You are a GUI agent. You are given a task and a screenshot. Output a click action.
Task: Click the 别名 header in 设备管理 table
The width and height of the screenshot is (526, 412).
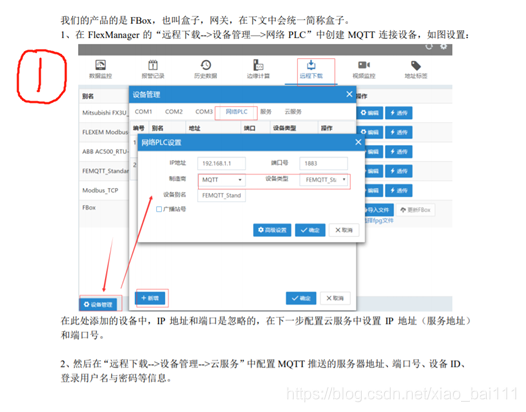[157, 128]
